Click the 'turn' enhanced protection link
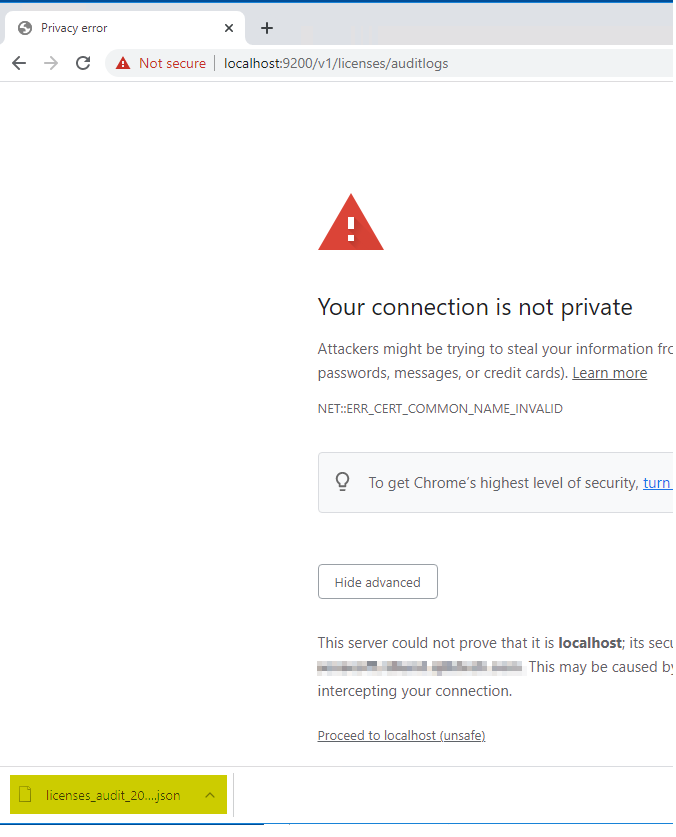 pos(657,482)
